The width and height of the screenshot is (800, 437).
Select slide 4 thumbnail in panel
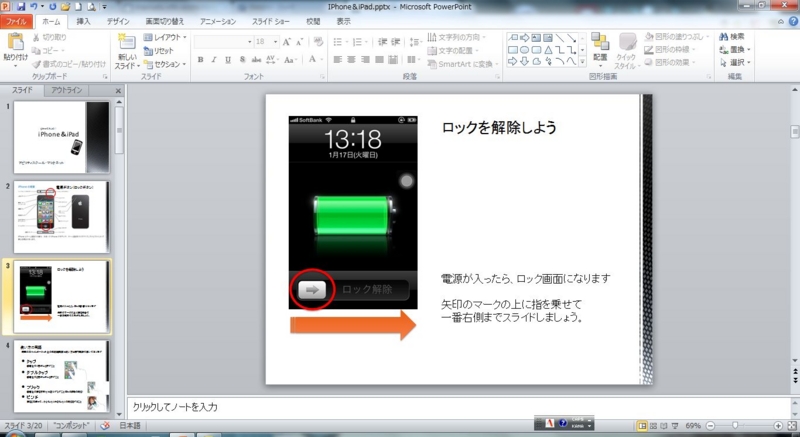(x=61, y=376)
